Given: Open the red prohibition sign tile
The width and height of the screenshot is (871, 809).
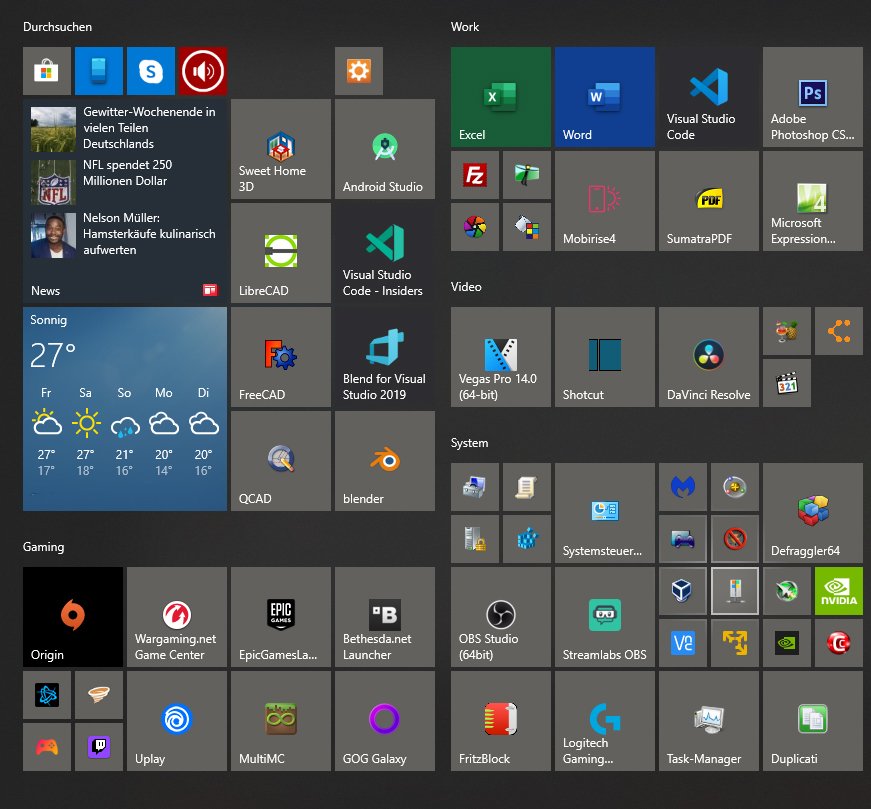Looking at the screenshot, I should 735,539.
